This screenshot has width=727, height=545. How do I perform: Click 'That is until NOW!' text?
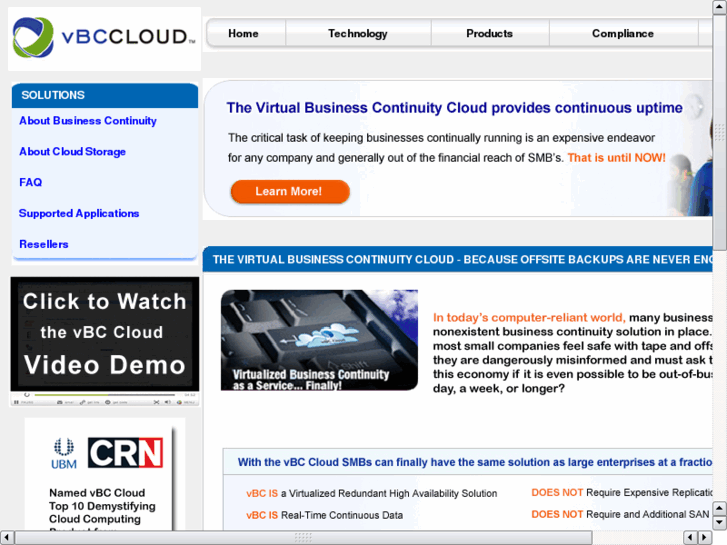coord(616,158)
